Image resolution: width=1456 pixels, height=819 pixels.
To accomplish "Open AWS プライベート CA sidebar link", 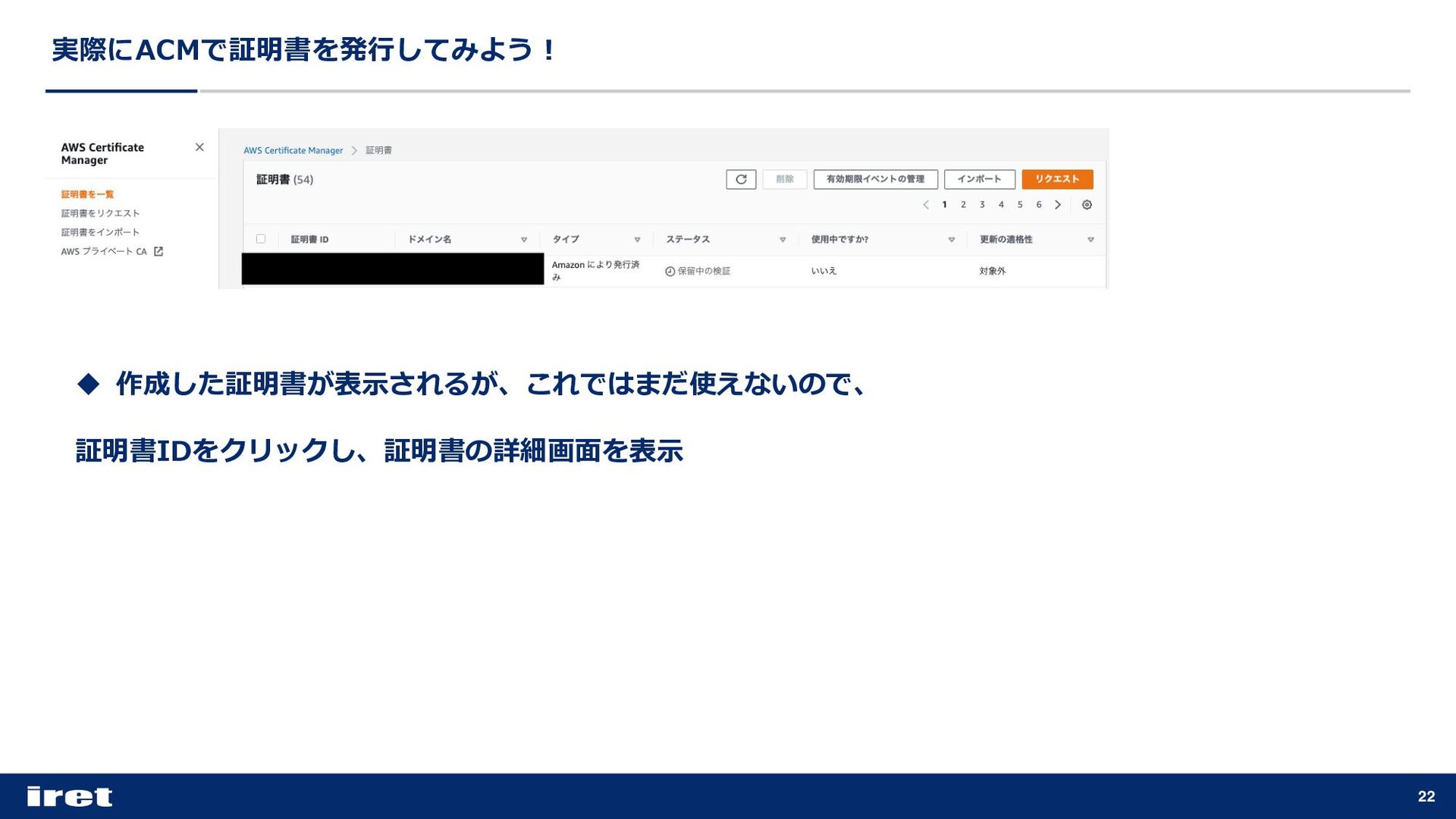I will point(104,252).
